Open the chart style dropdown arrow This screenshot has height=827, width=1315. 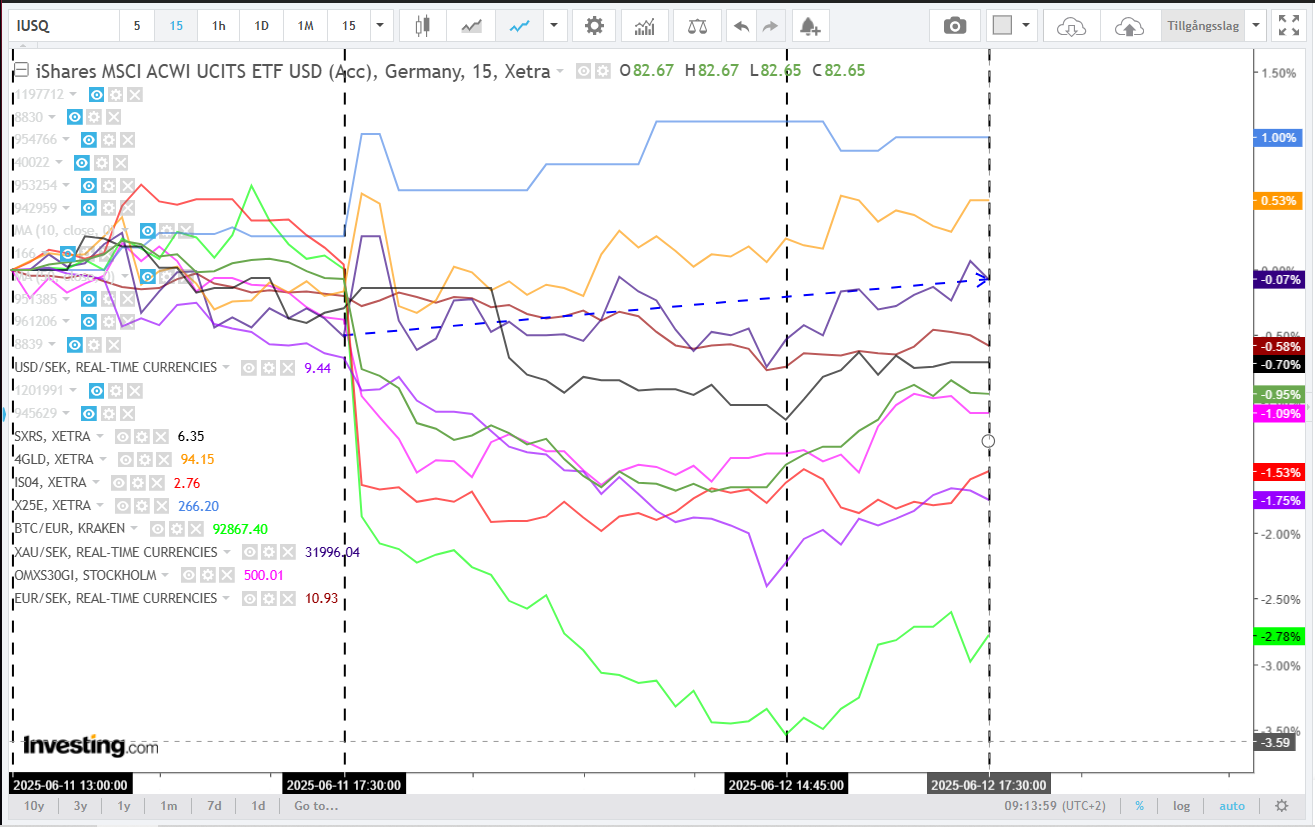pyautogui.click(x=552, y=26)
